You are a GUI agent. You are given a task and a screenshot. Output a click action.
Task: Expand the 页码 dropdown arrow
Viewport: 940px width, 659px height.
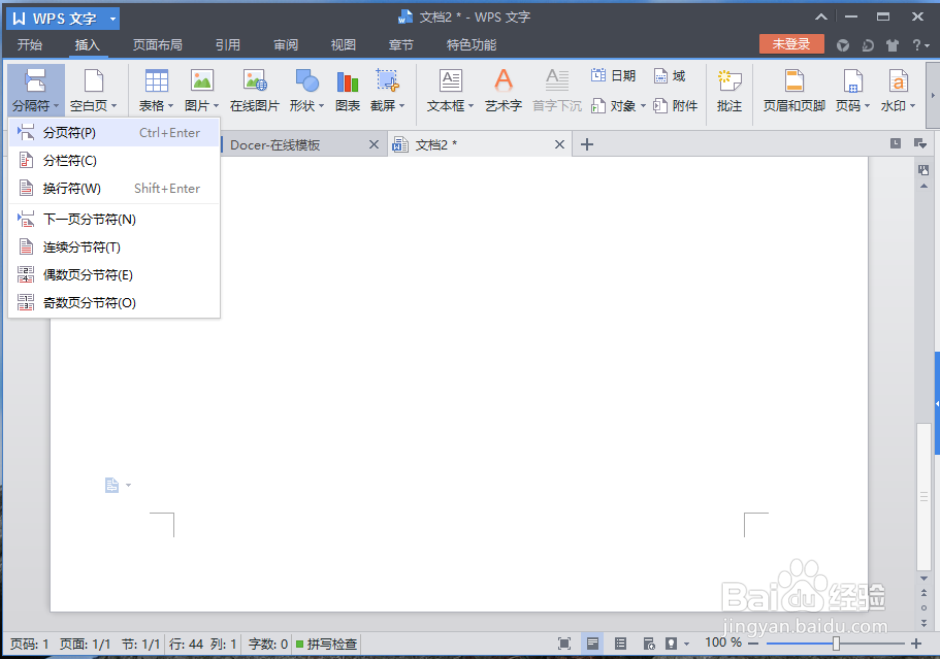tap(867, 106)
